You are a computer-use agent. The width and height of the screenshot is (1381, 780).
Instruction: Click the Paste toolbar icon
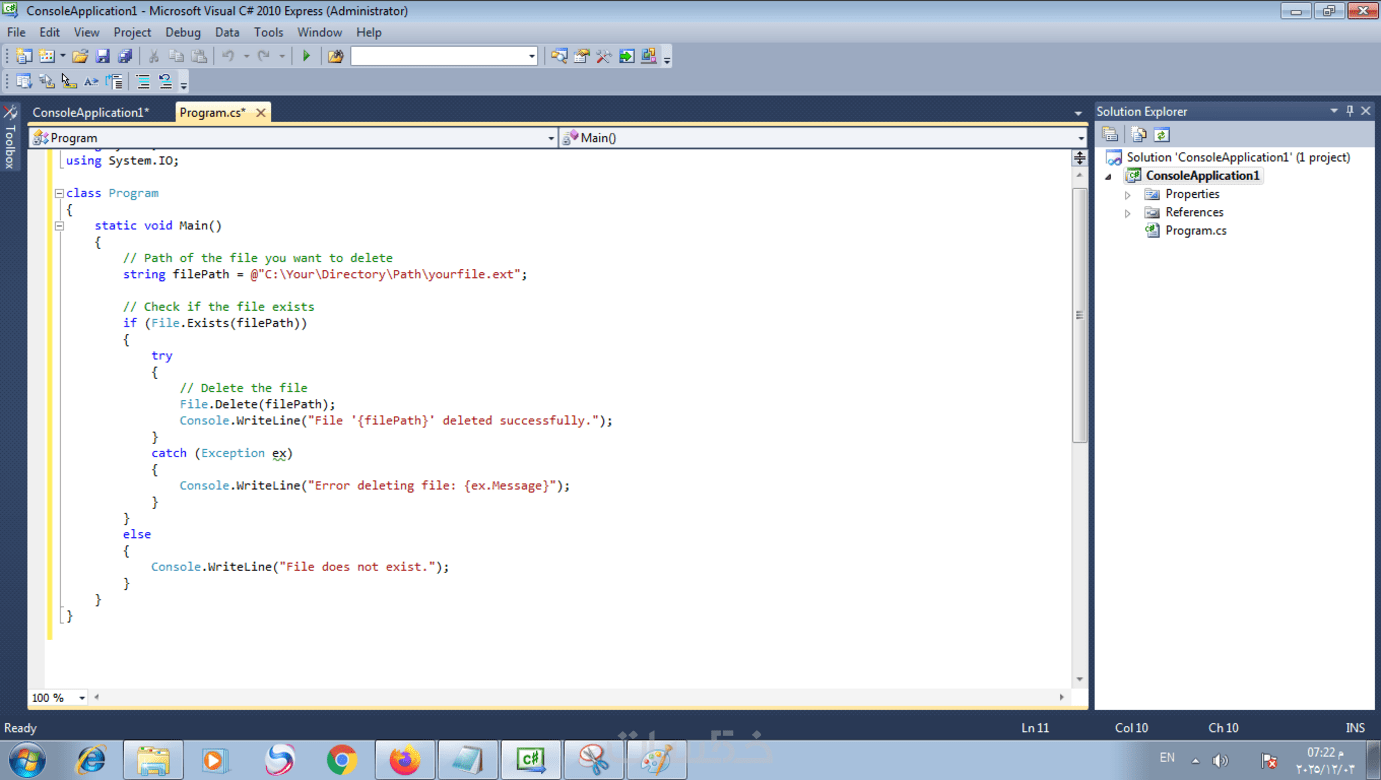point(199,56)
